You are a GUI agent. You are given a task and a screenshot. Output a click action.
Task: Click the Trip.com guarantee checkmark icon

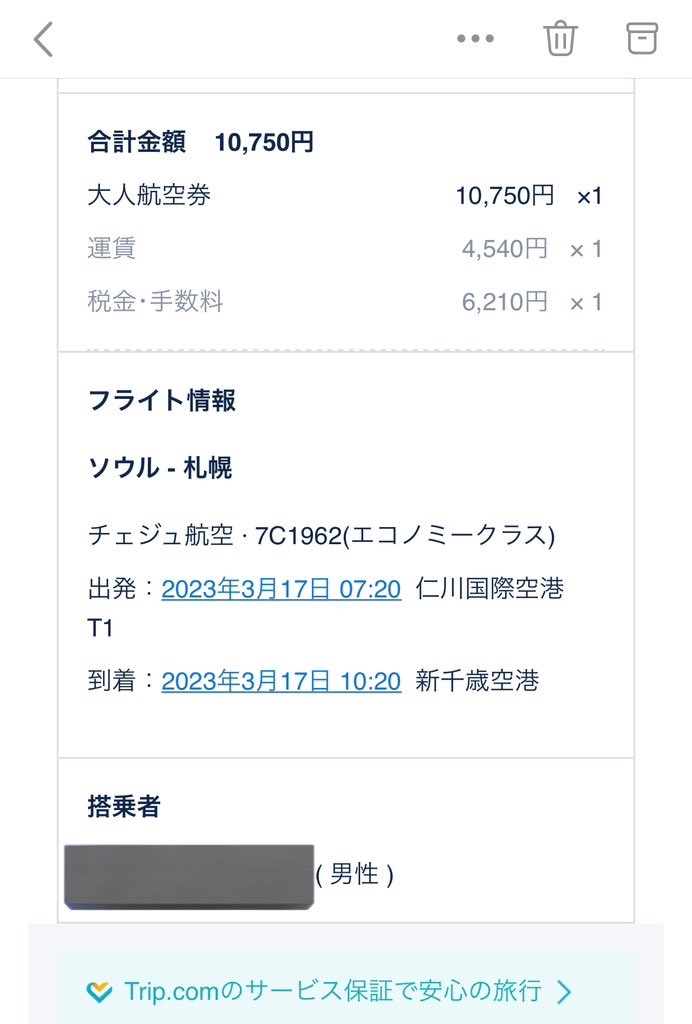point(97,991)
